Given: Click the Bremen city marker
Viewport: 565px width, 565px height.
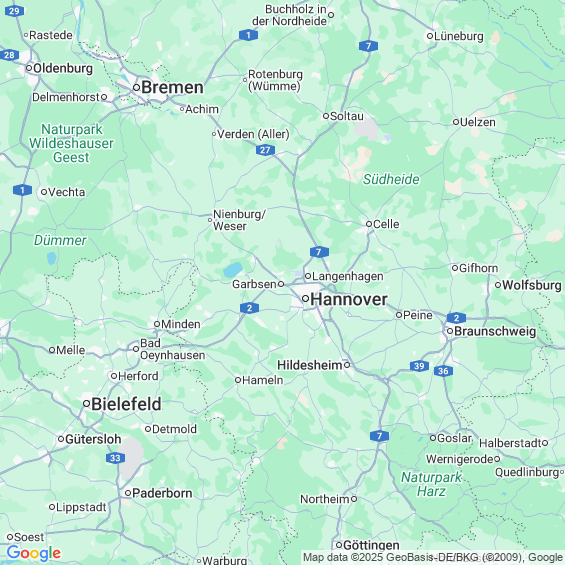Looking at the screenshot, I should coord(136,87).
